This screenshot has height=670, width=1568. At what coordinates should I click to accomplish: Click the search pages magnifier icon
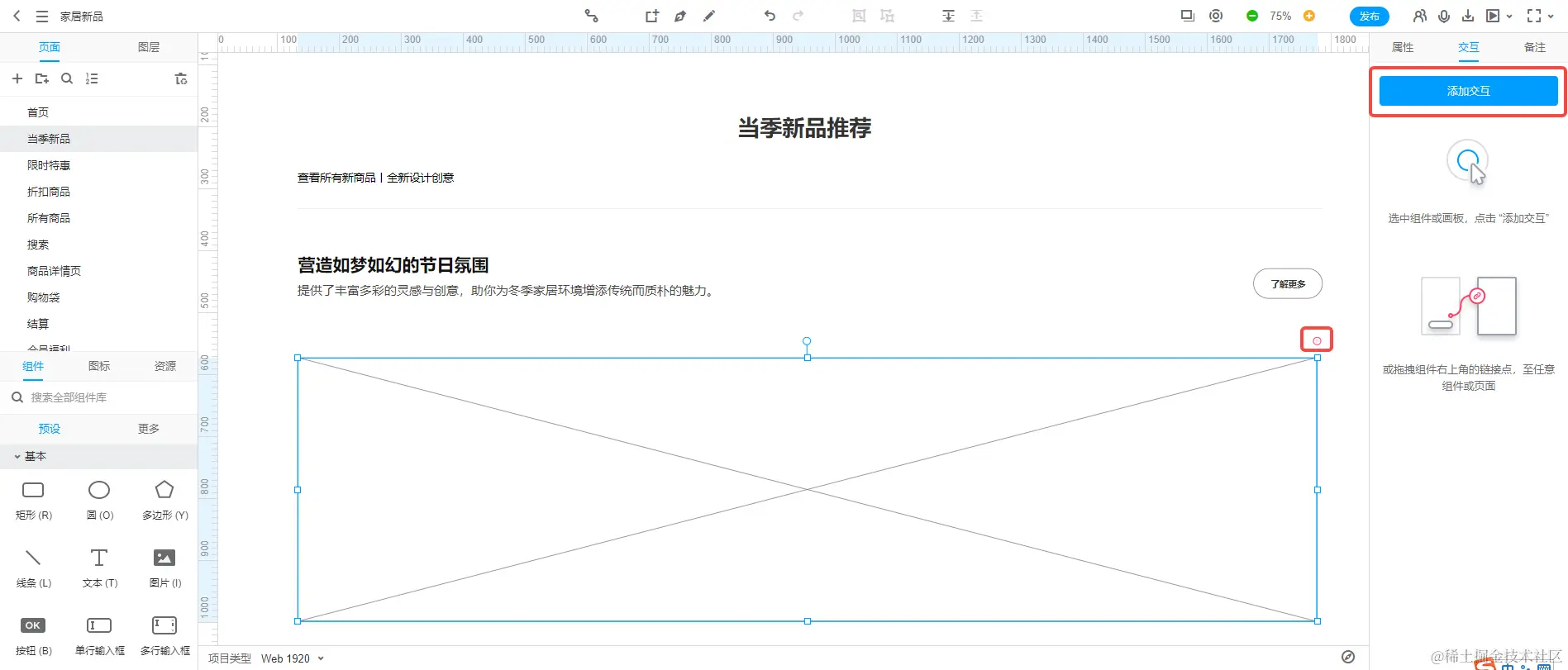(x=67, y=78)
